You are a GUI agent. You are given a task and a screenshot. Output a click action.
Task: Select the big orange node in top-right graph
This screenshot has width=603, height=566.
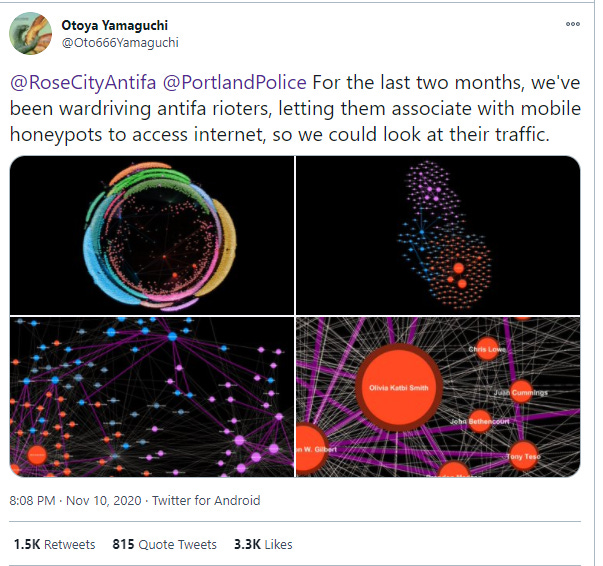click(457, 268)
